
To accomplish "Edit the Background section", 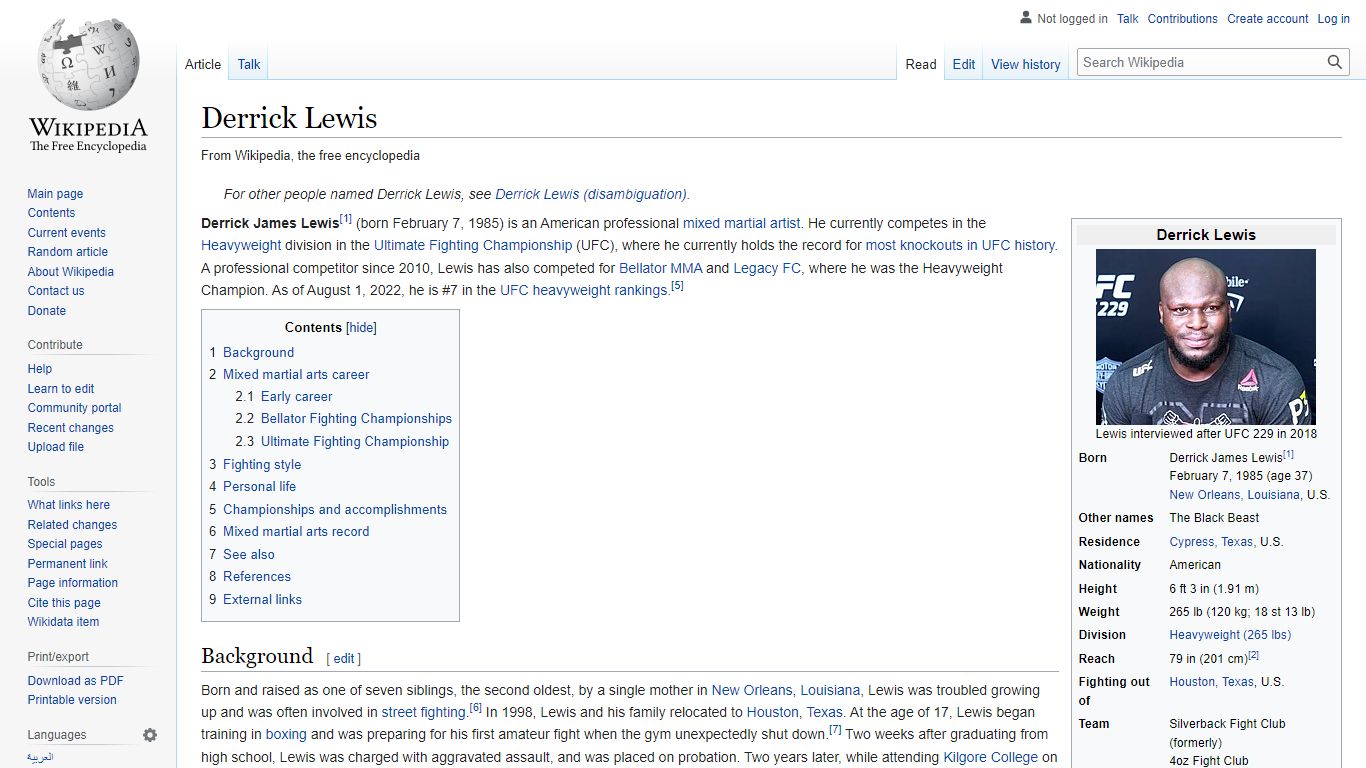I will coord(344,658).
